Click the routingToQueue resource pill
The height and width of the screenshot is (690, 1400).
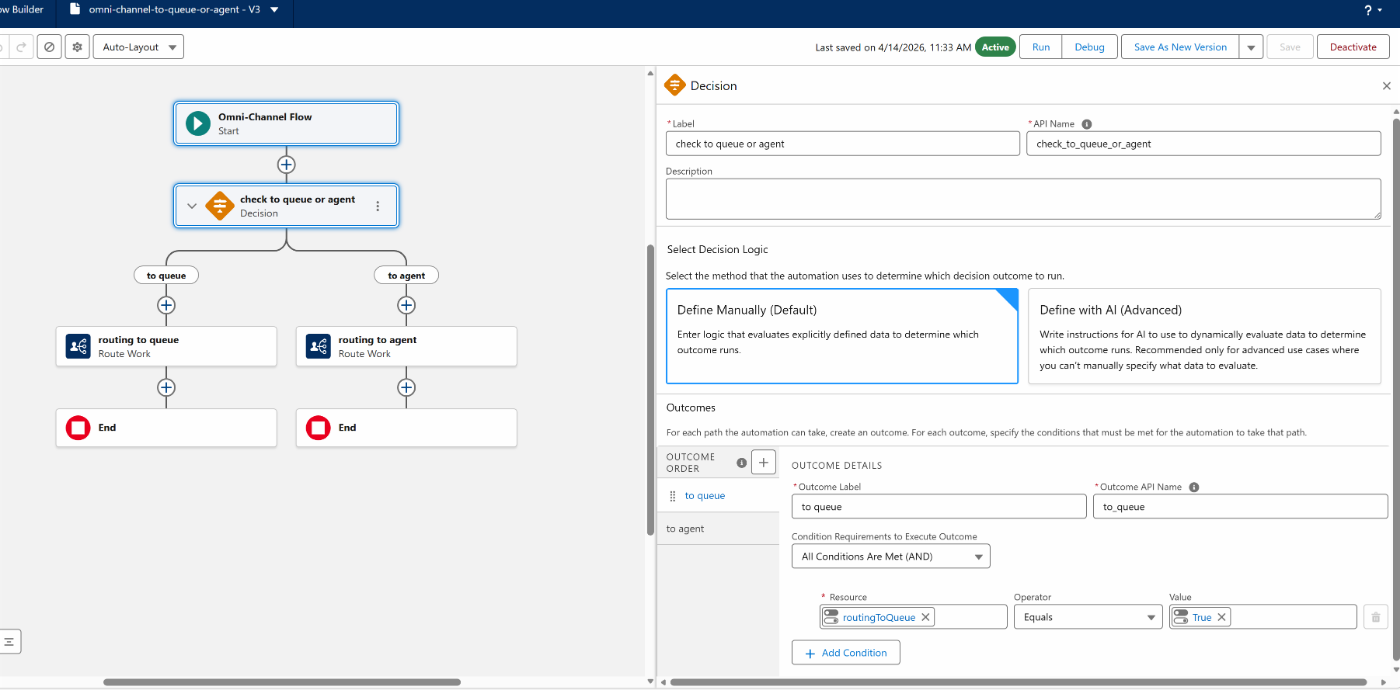tap(879, 617)
